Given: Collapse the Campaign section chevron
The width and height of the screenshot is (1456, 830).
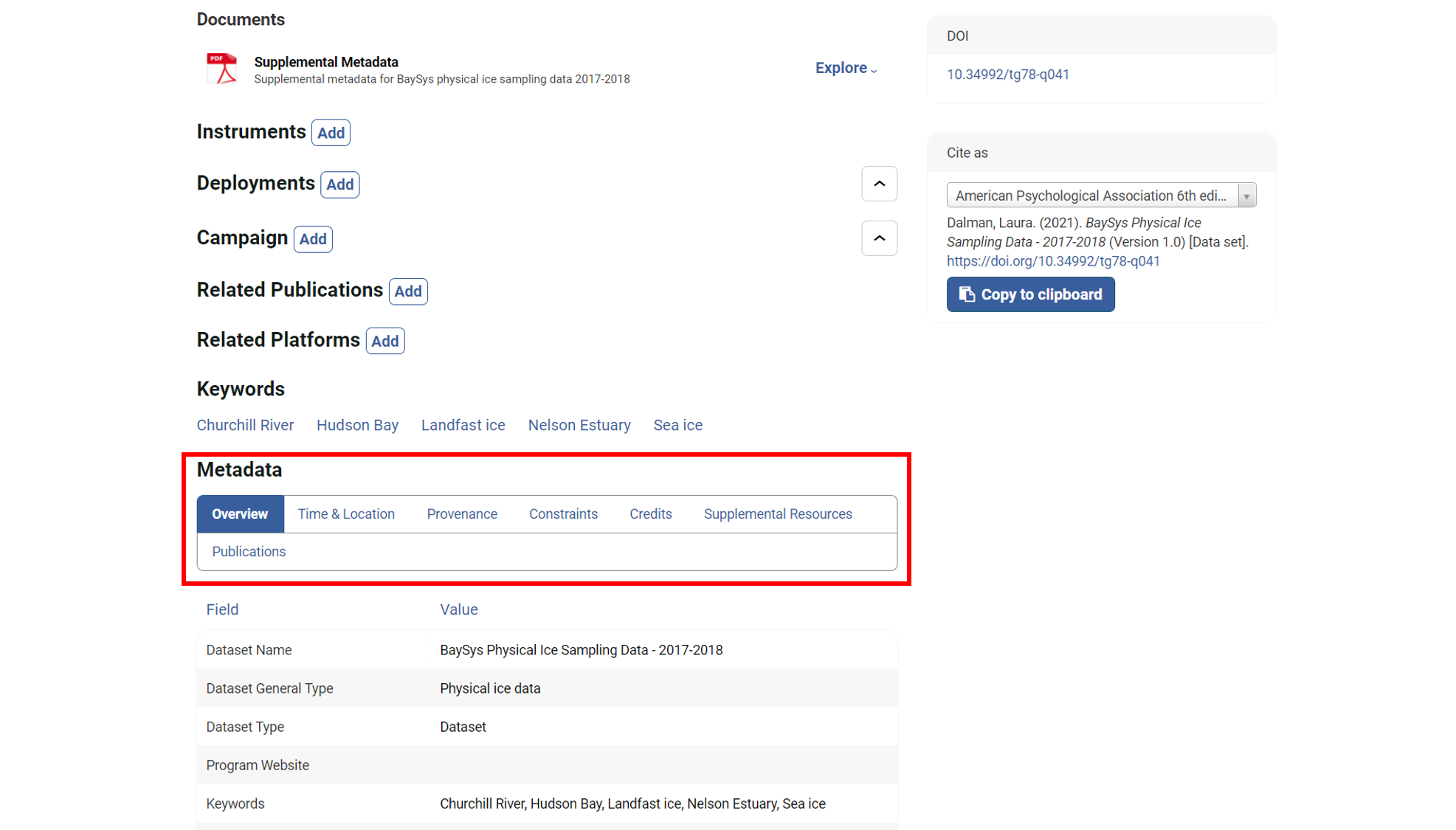Looking at the screenshot, I should [x=879, y=238].
